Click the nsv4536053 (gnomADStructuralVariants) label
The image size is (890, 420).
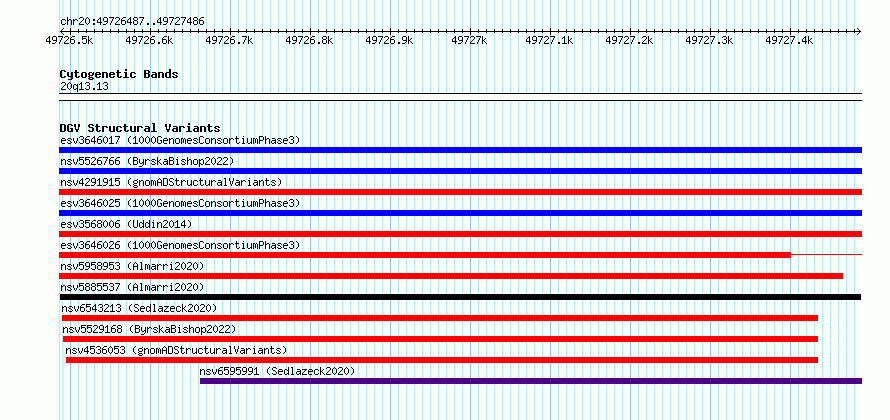pos(177,350)
